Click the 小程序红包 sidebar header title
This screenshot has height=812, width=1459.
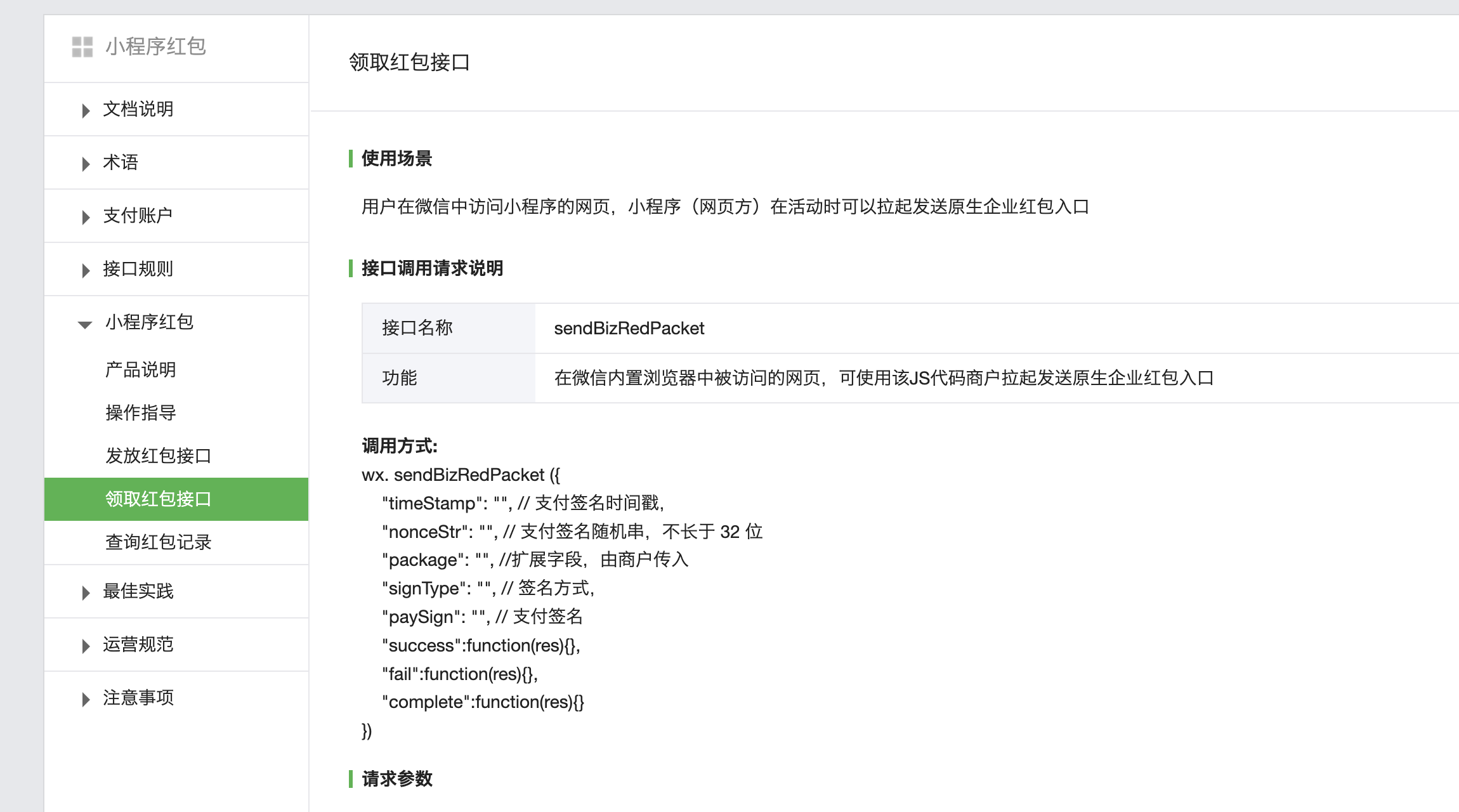(x=155, y=46)
